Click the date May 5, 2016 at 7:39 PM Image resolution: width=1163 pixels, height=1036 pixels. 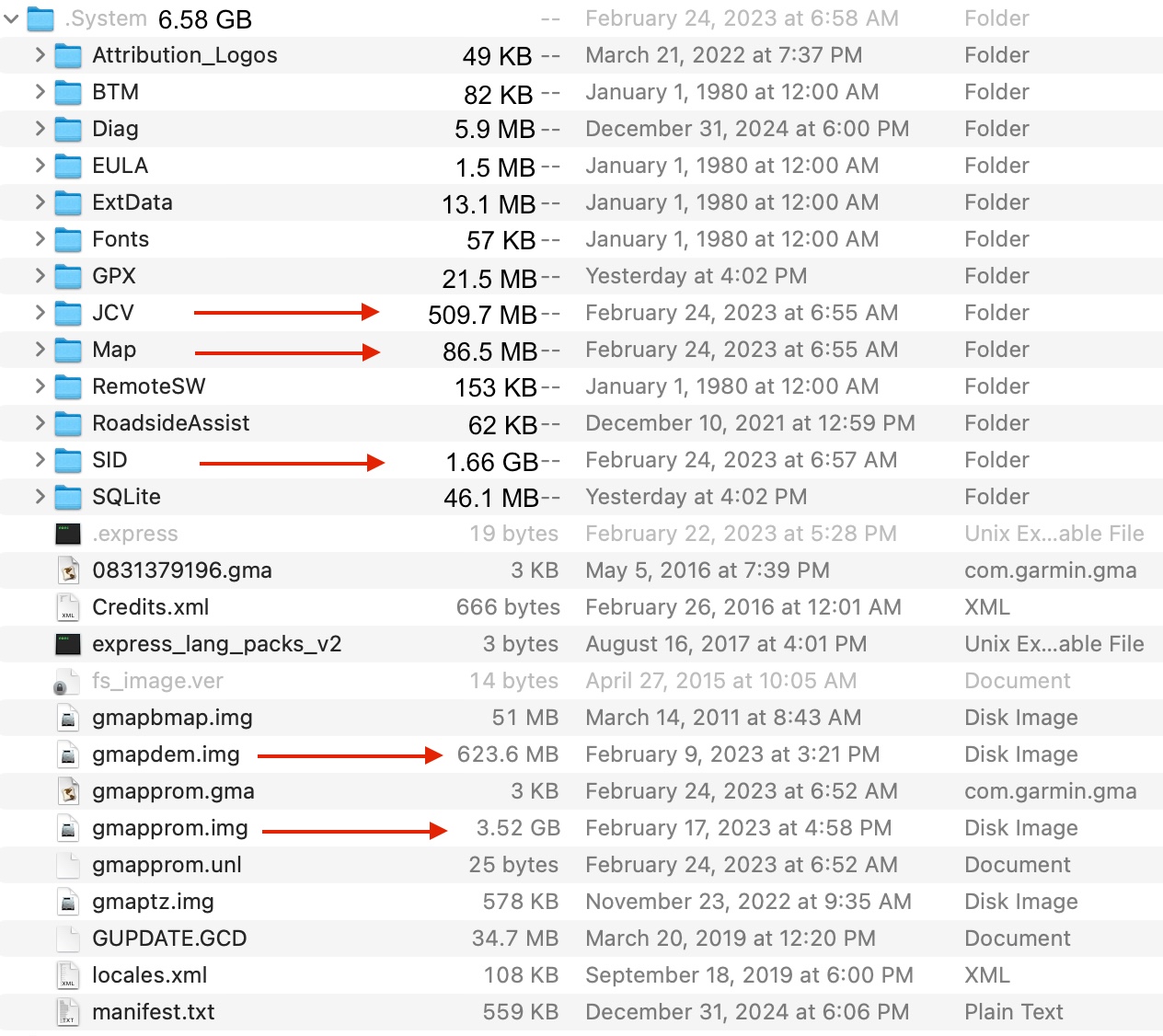708,570
